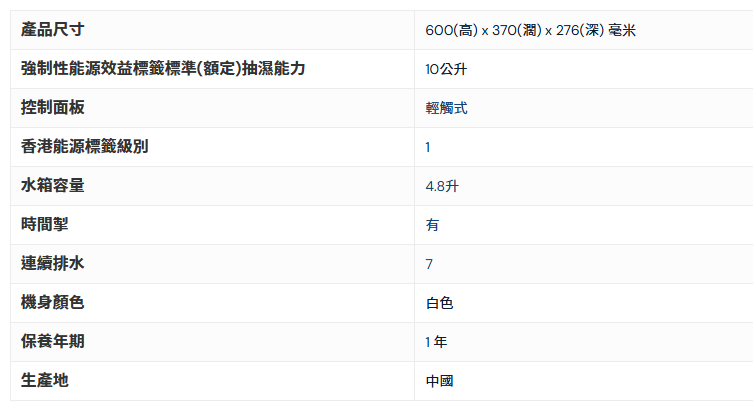Select the 有 timer value
The height and width of the screenshot is (412, 753).
pos(432,225)
